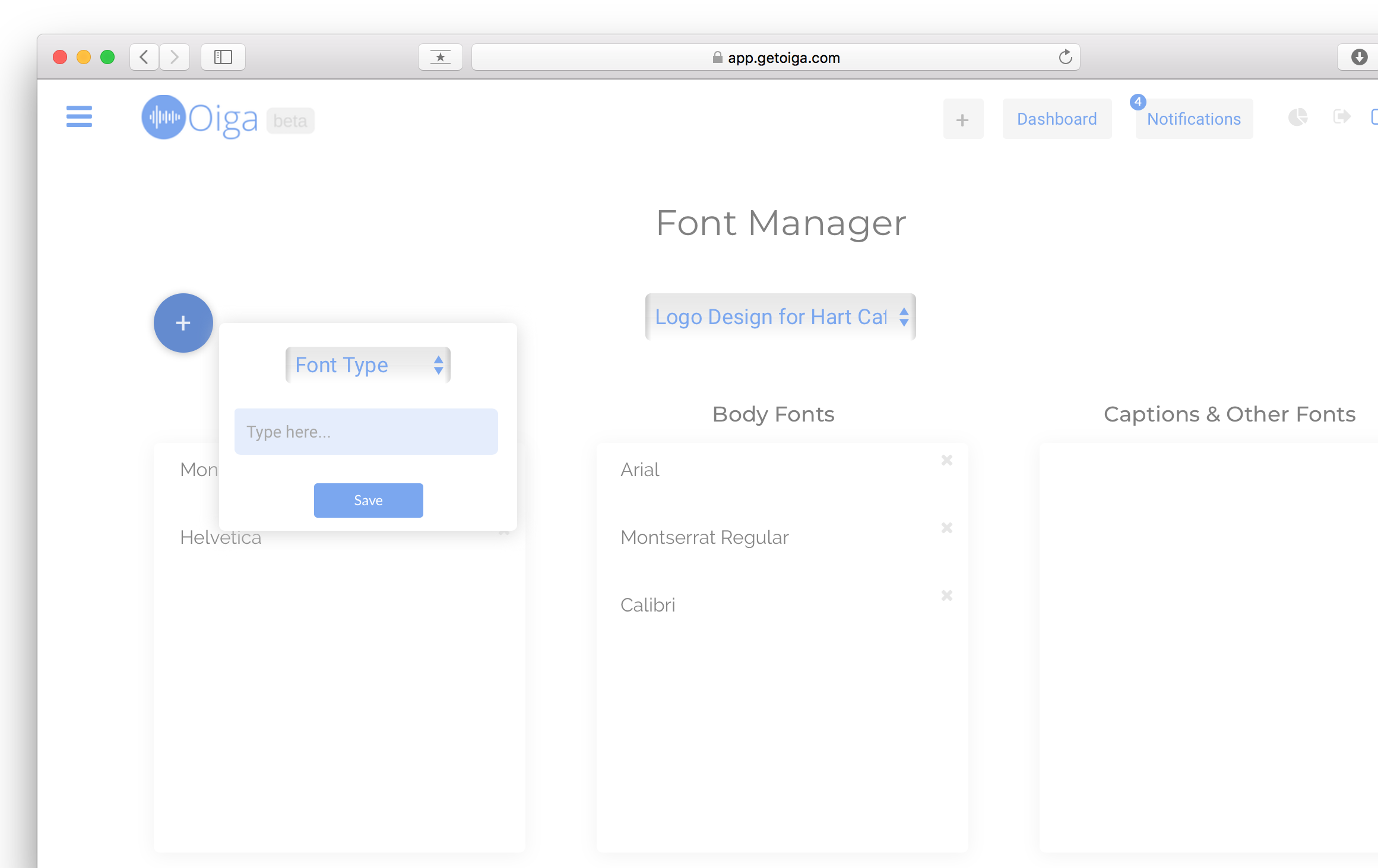The height and width of the screenshot is (868, 1378).
Task: Click the sign-out arrow icon
Action: pos(1341,116)
